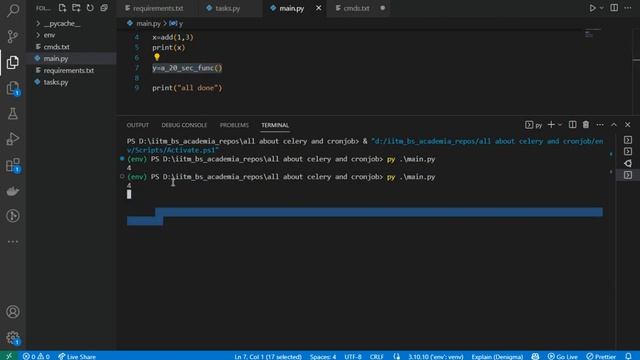Click Go Live status button

click(x=563, y=356)
